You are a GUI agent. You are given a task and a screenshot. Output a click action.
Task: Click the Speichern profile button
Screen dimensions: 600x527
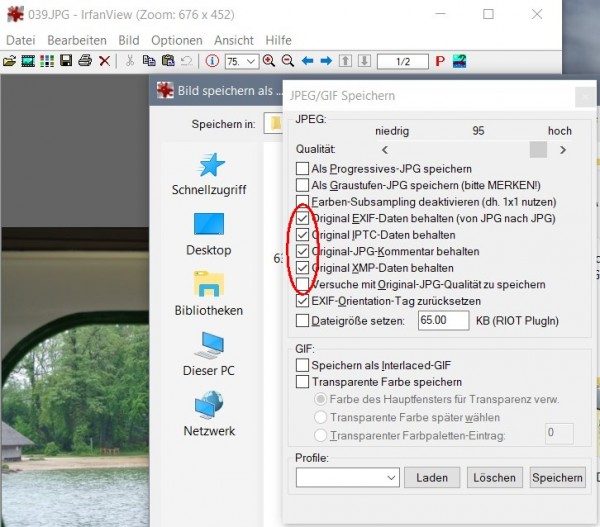558,477
